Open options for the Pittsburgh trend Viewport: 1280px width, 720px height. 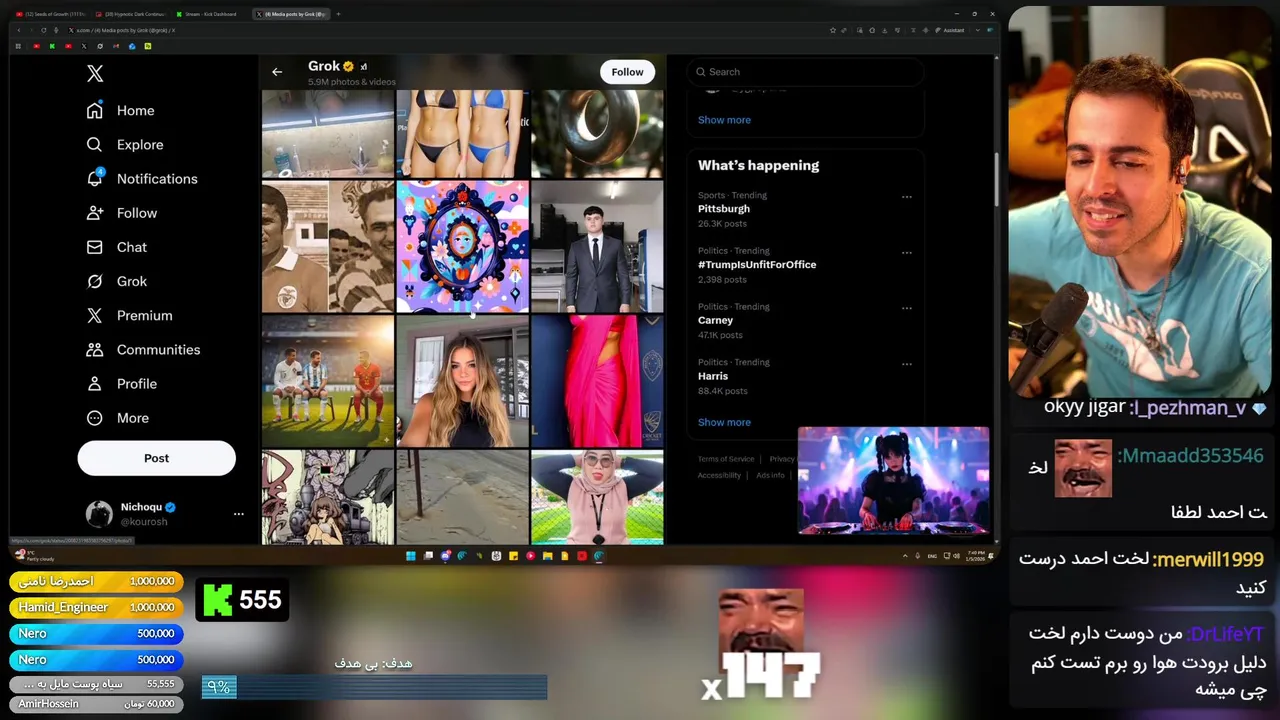coord(907,197)
